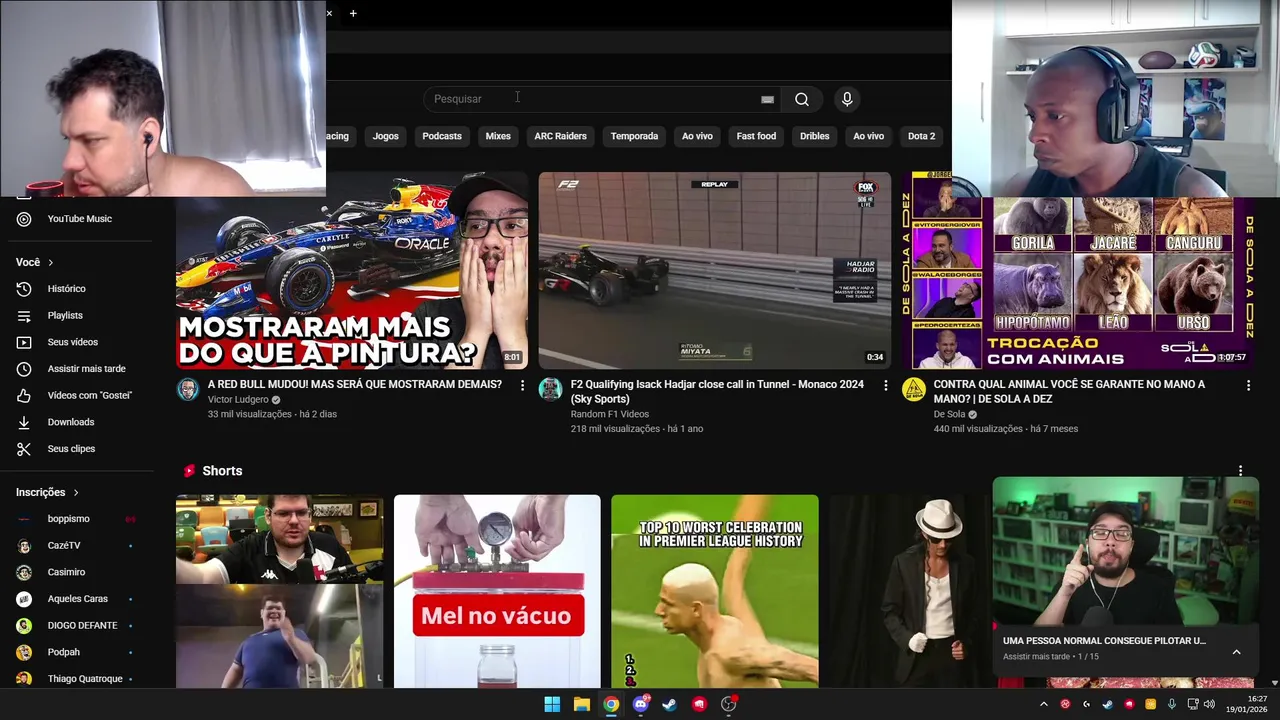Click miniplayer title UMA PESSOA NORMAL CONSEGUE
1280x720 pixels.
(1104, 641)
